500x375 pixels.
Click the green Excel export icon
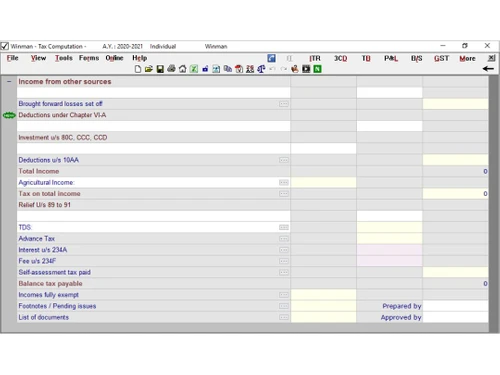pos(194,69)
